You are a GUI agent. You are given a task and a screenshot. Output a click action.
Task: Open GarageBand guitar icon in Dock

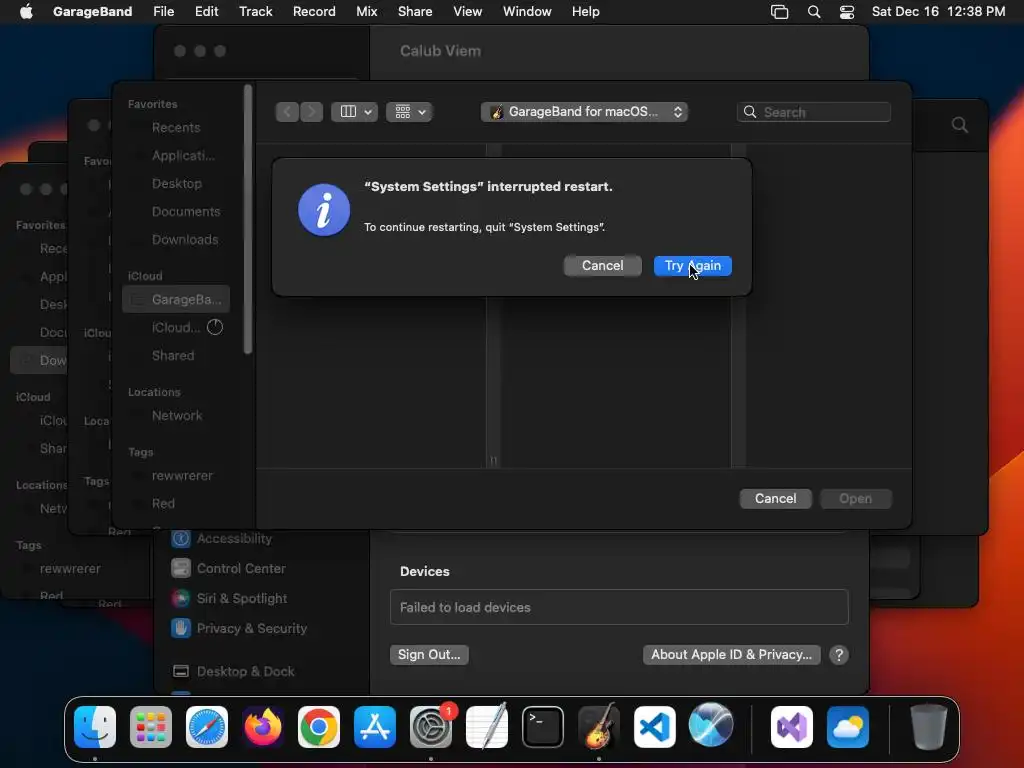click(x=599, y=727)
